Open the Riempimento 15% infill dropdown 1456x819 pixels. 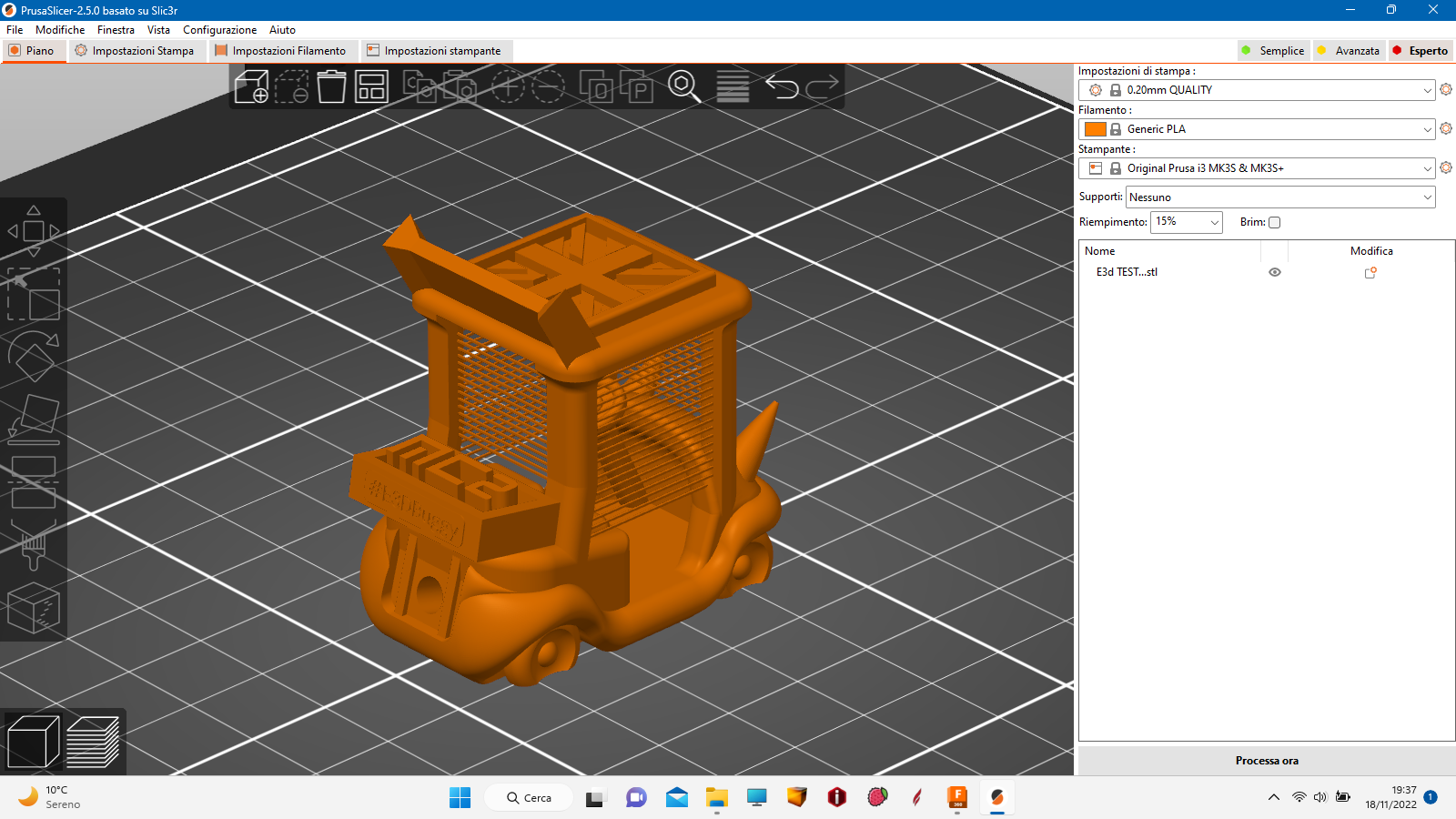click(x=1186, y=222)
